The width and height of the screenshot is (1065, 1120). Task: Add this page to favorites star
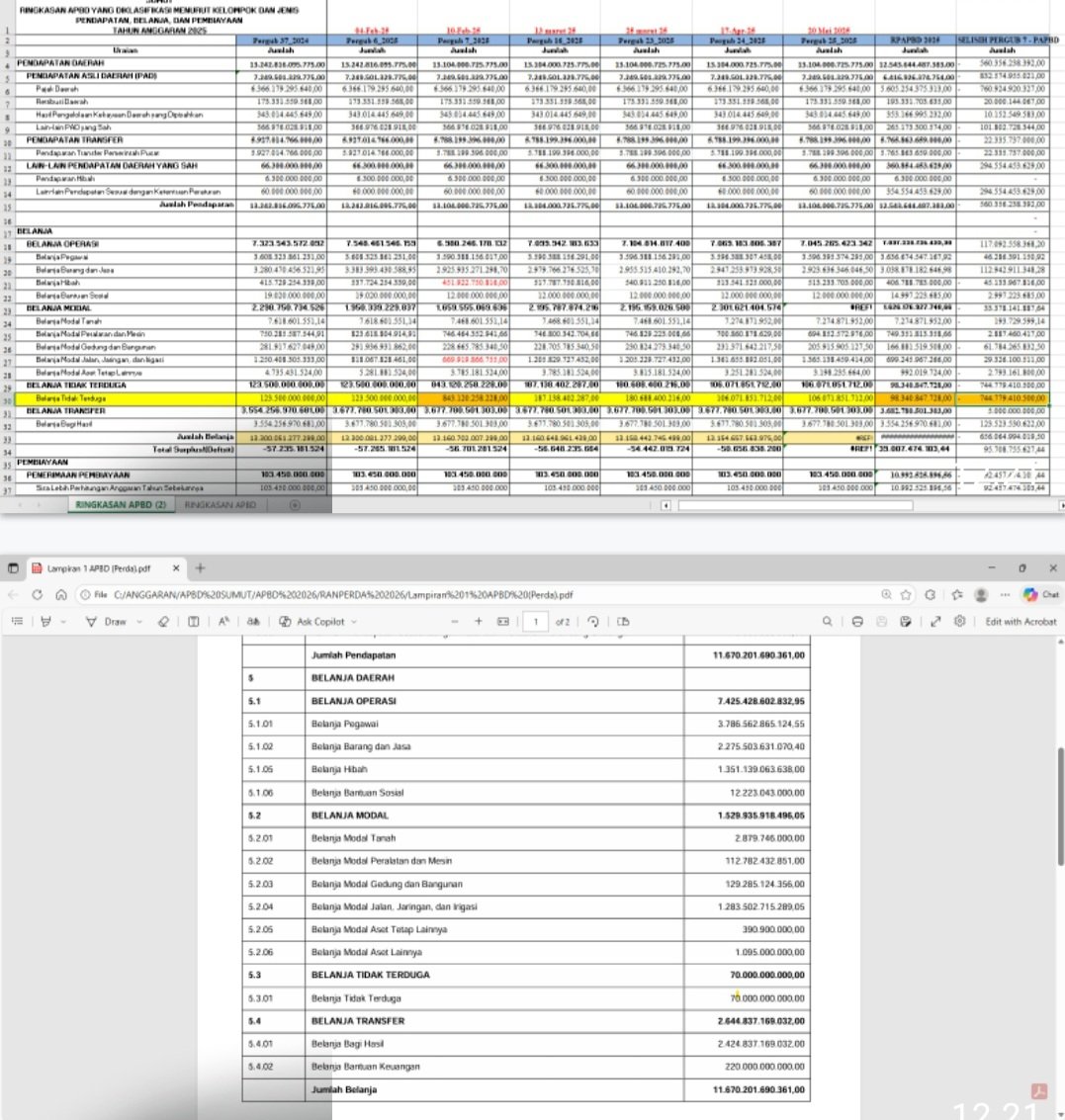(907, 595)
